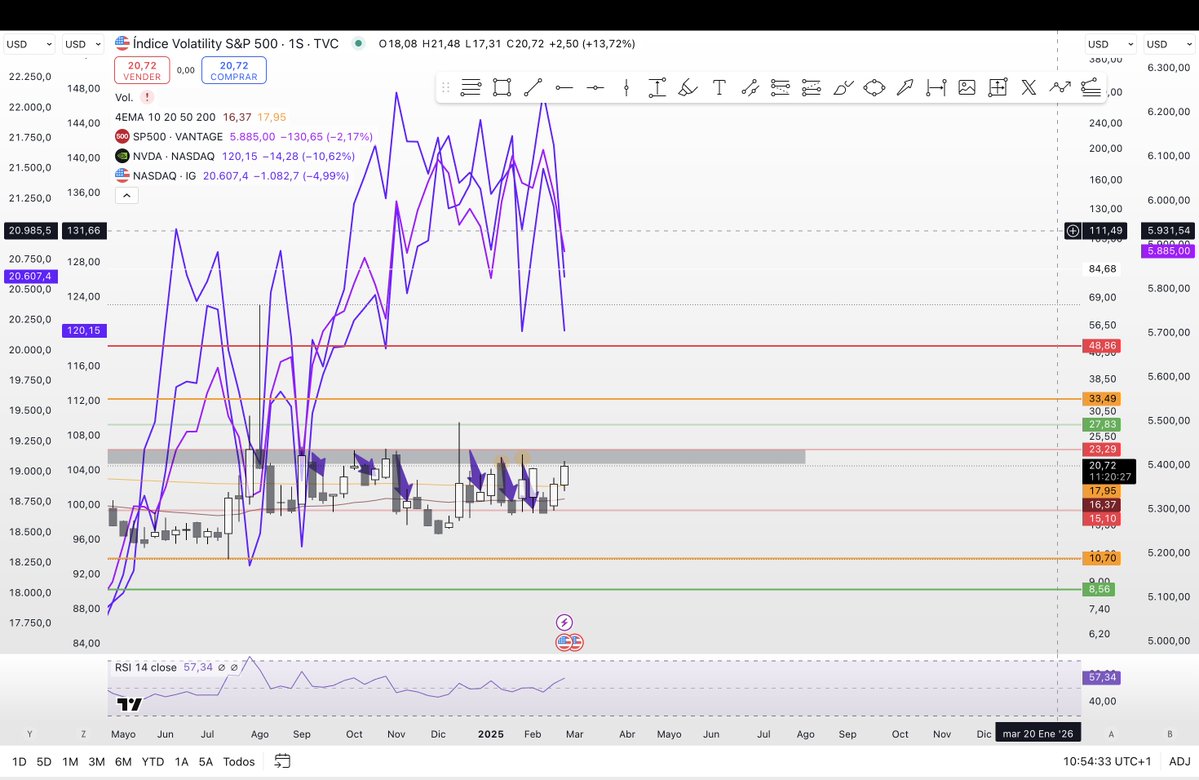Select the Fibonacci Extension tool
1199x780 pixels.
[811, 88]
